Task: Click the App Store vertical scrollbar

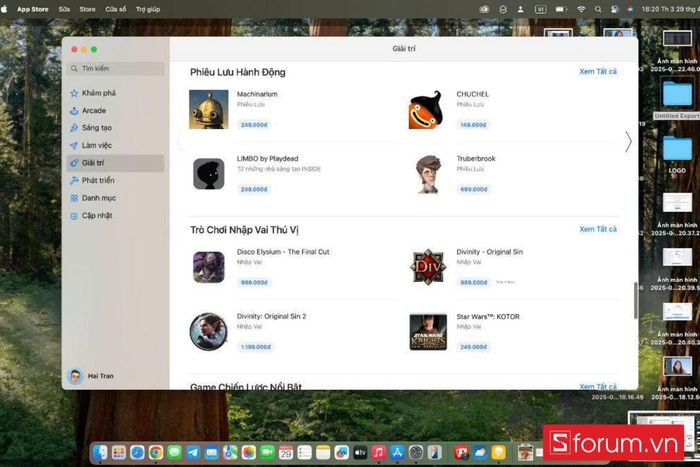Action: (x=636, y=300)
